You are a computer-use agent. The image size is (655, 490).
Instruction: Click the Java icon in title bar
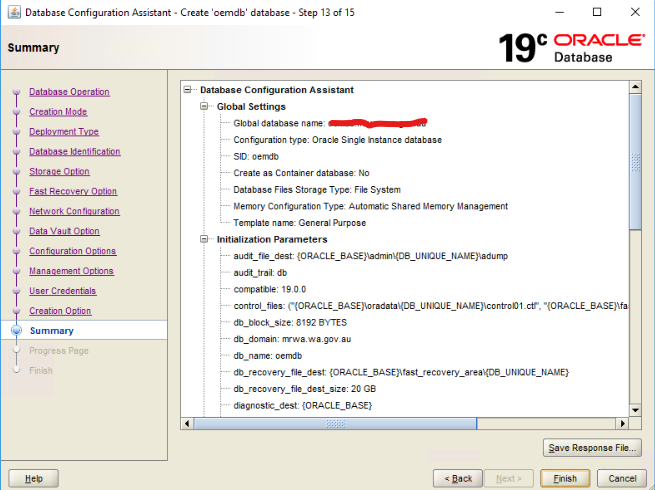pos(12,12)
